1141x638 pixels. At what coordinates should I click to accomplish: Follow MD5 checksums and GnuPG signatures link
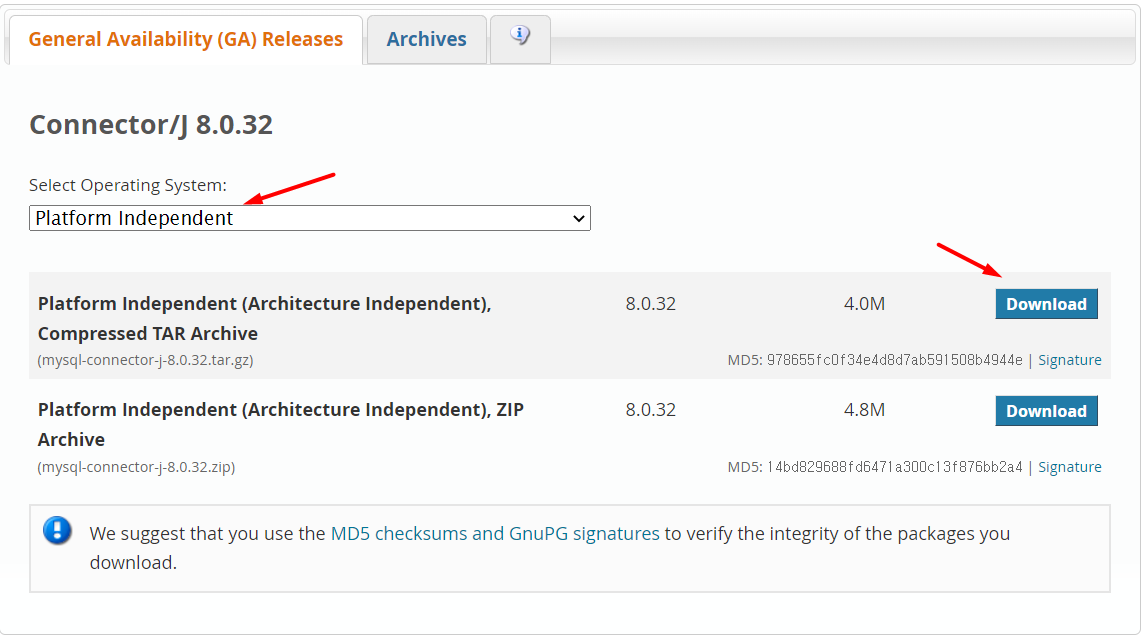[495, 533]
